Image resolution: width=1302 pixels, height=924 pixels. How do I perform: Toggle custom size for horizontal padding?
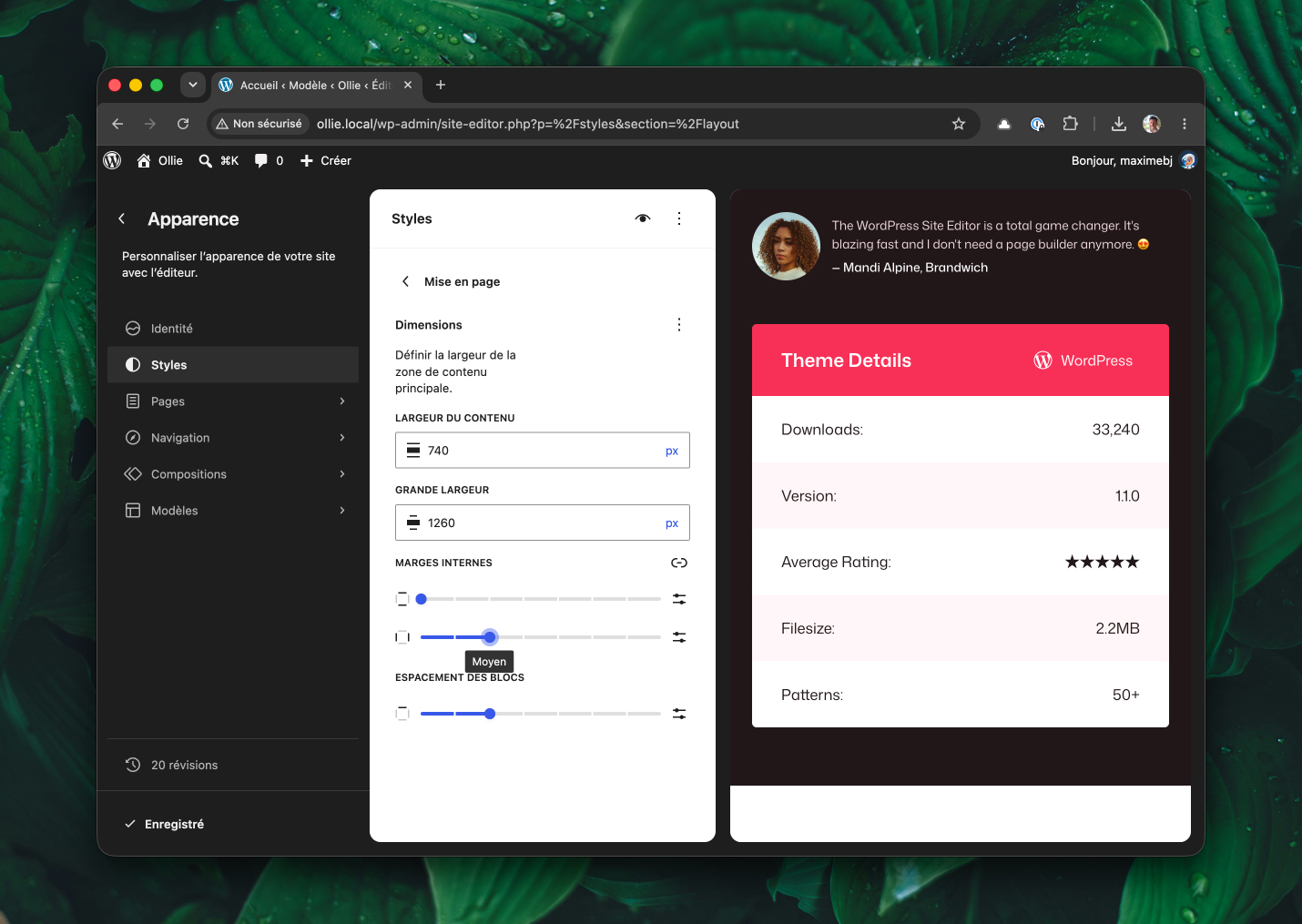(x=679, y=637)
